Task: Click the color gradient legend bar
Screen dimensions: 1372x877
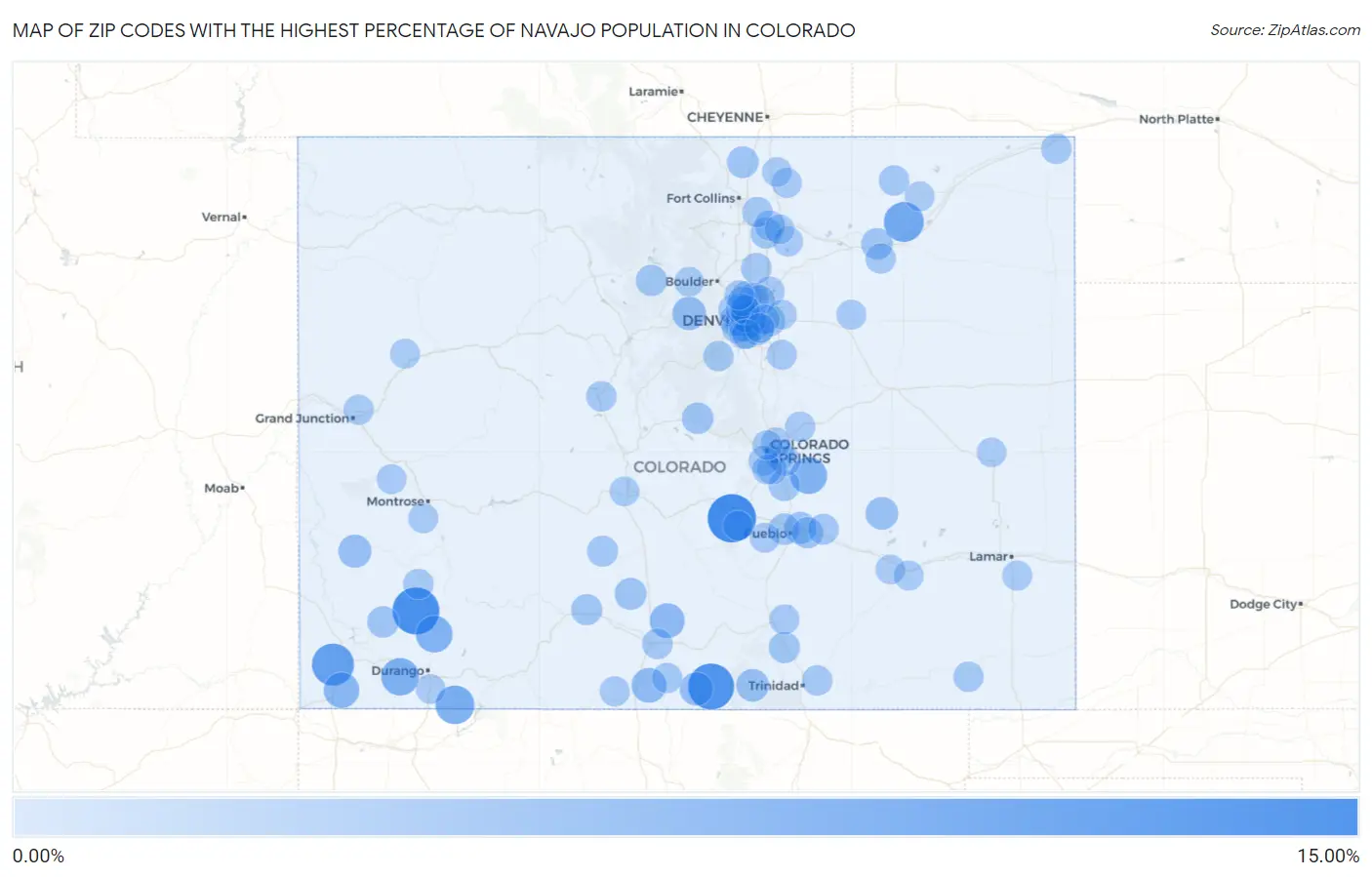Action: pos(685,817)
